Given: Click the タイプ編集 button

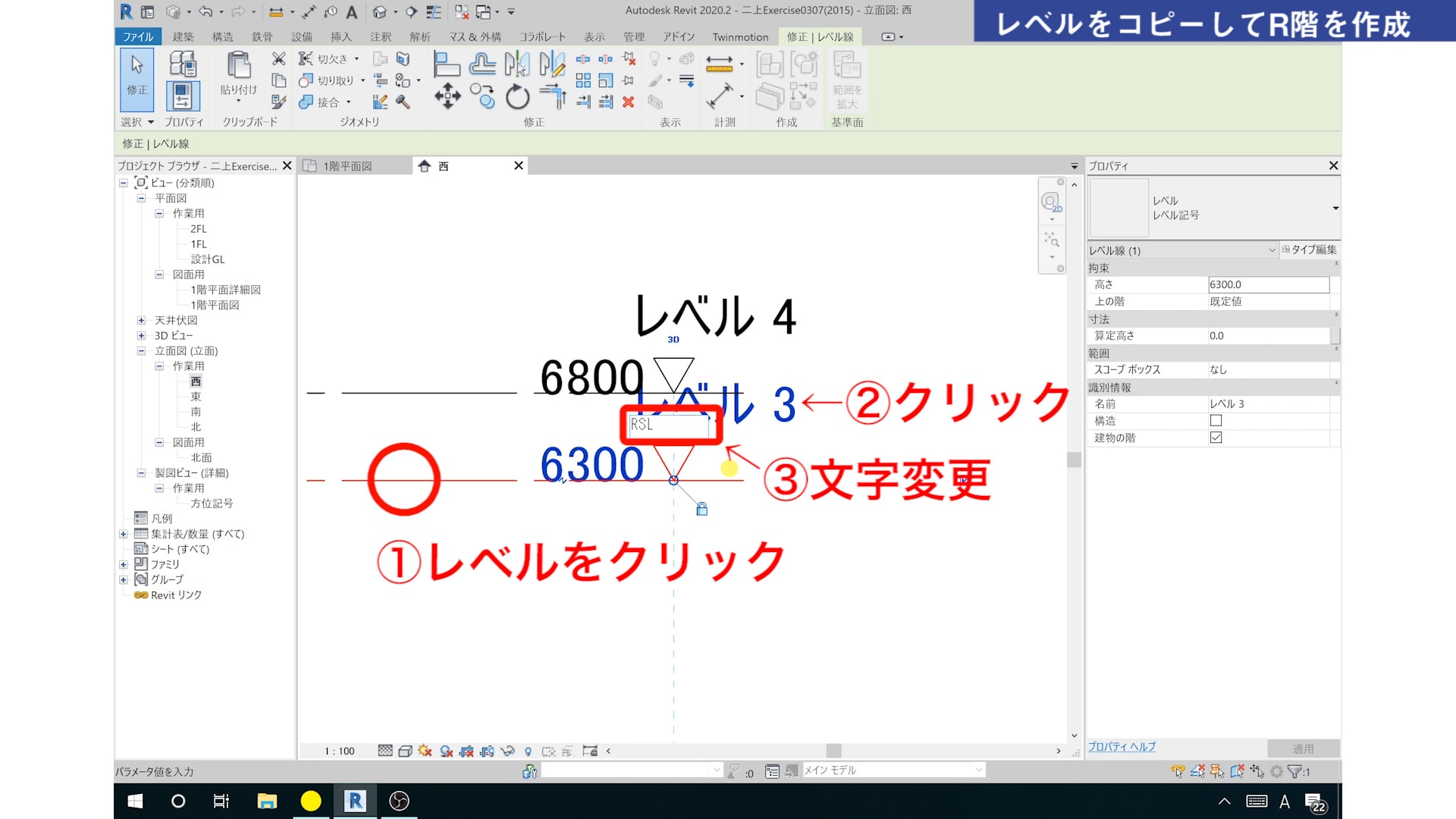Looking at the screenshot, I should click(x=1310, y=249).
